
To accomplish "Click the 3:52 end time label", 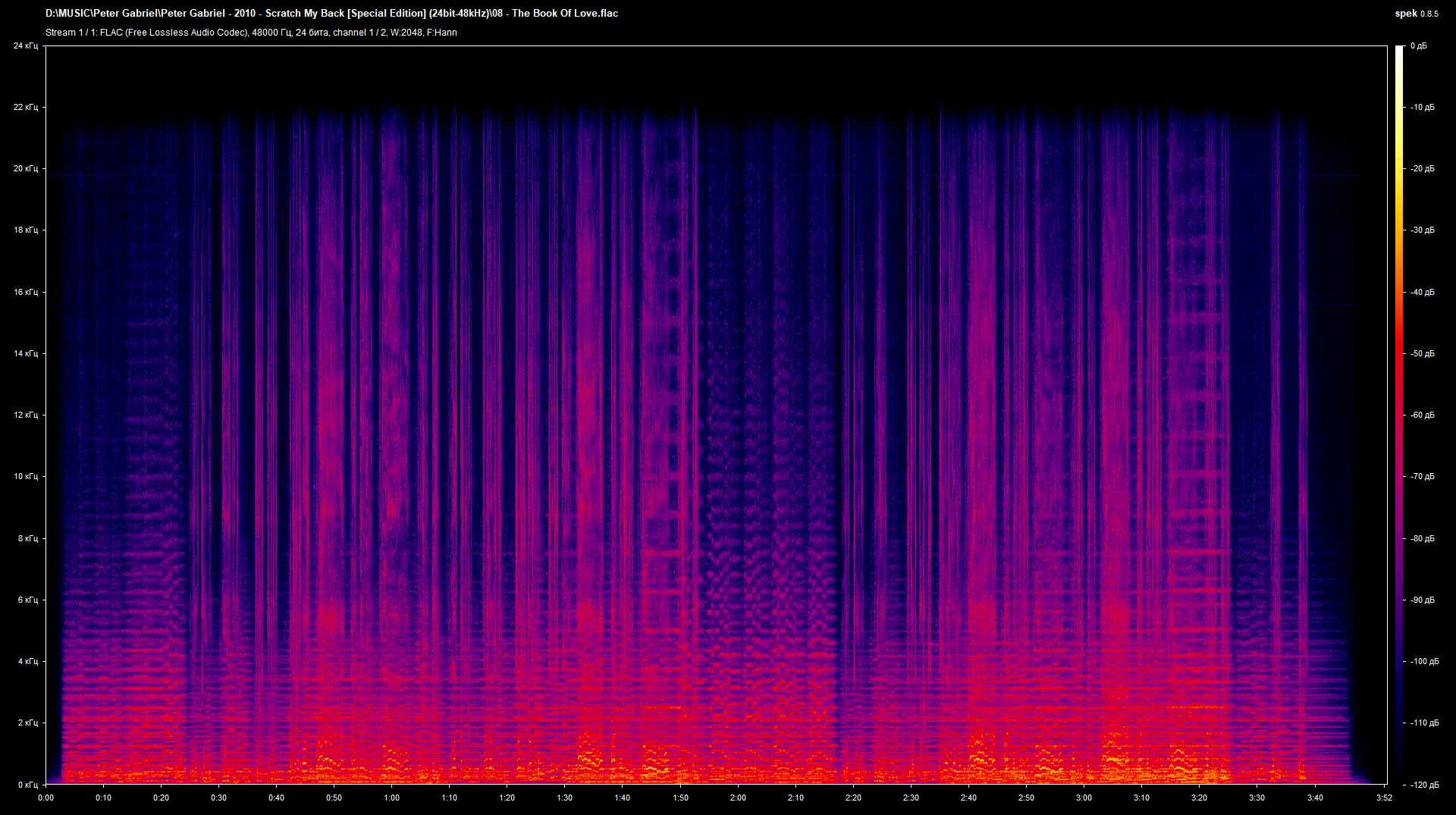I will pos(1384,798).
